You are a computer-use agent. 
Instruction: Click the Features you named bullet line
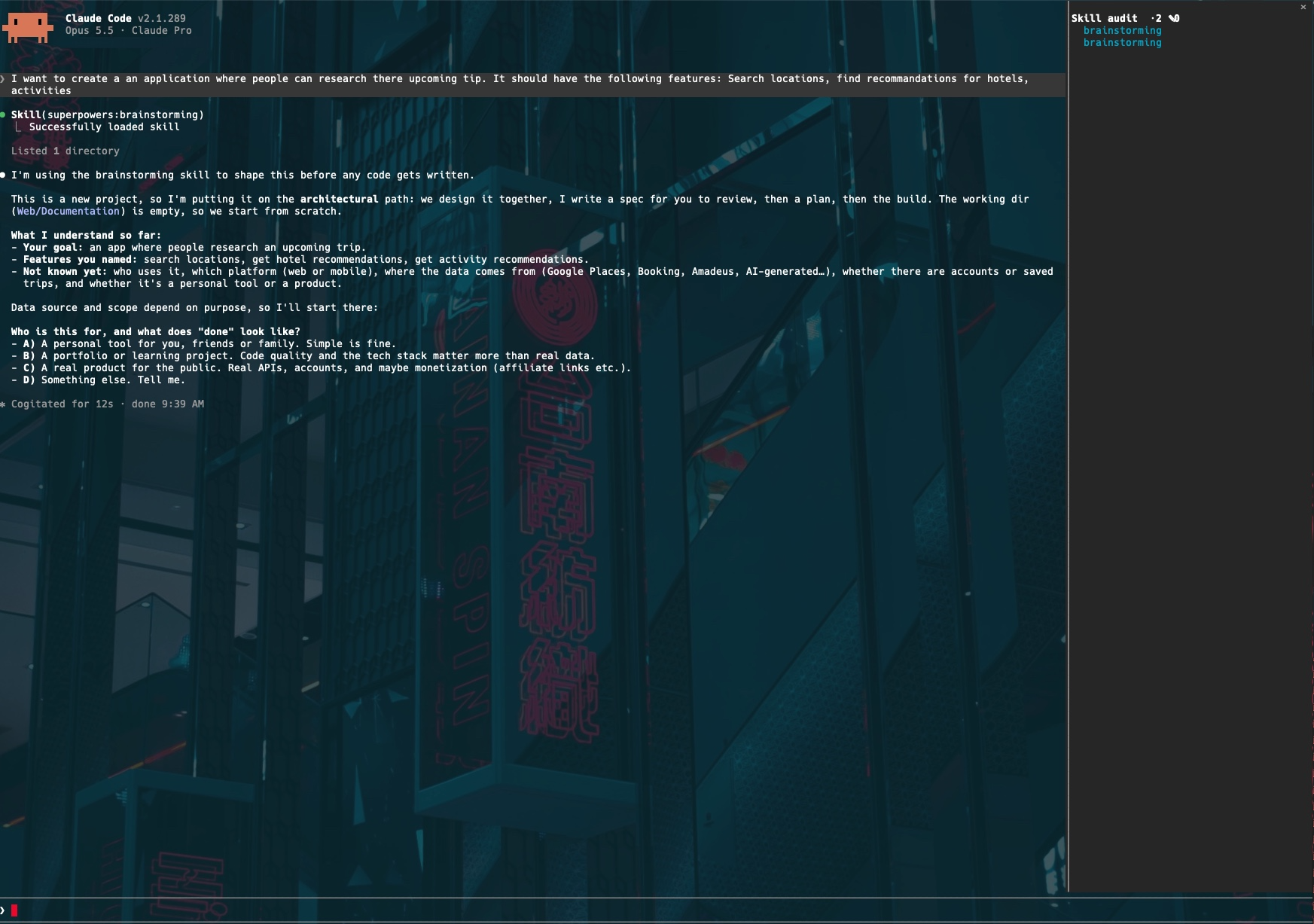300,259
